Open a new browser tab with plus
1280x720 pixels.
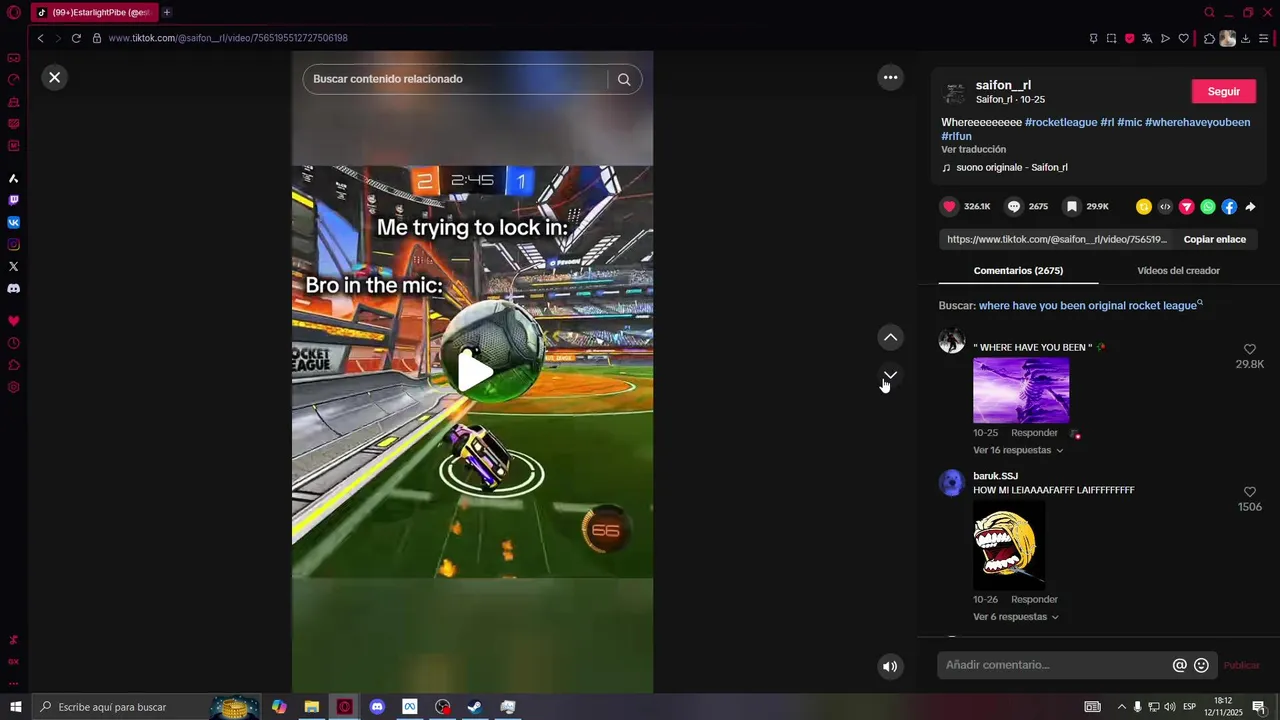(167, 12)
